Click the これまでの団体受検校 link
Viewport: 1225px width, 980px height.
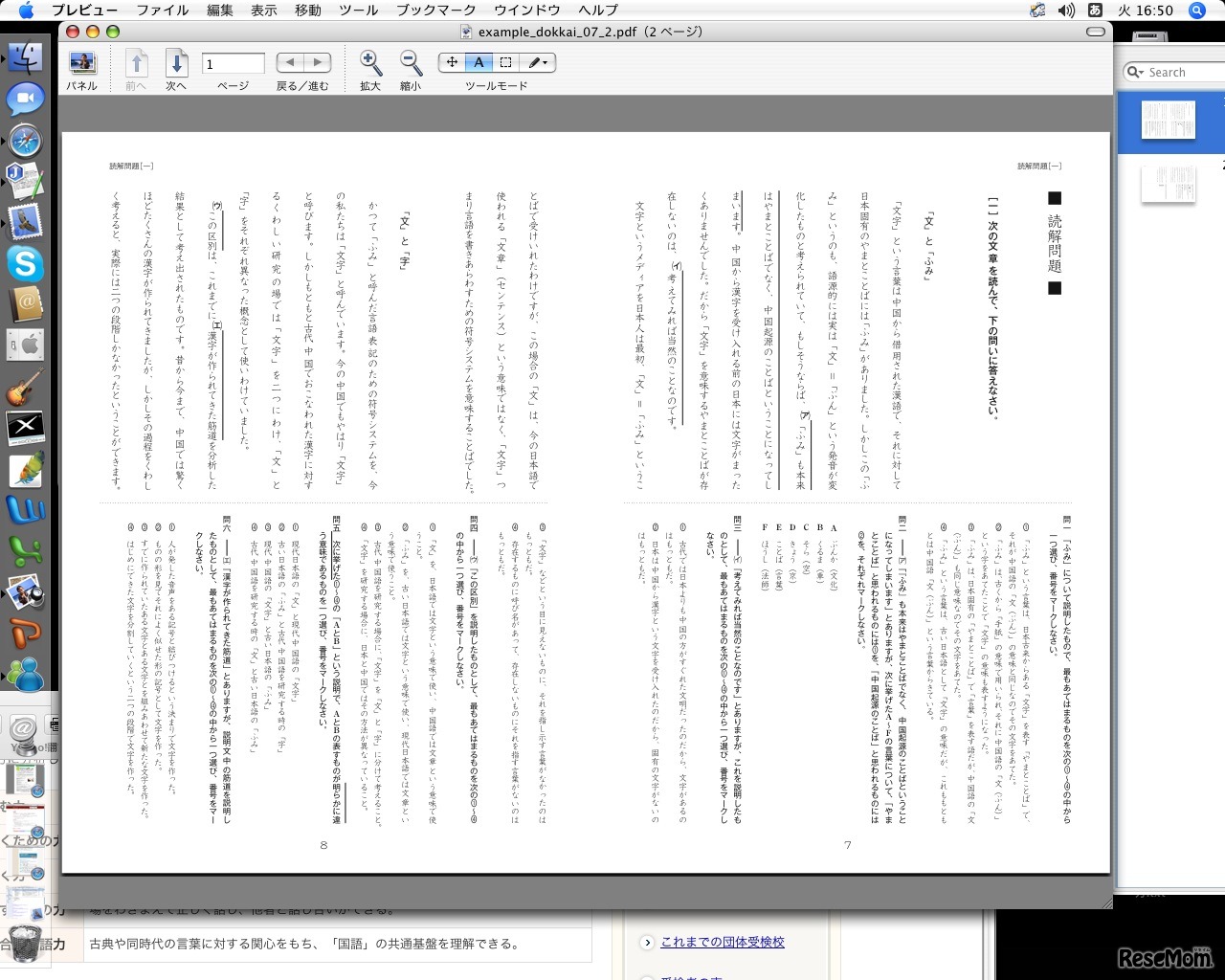click(x=723, y=943)
